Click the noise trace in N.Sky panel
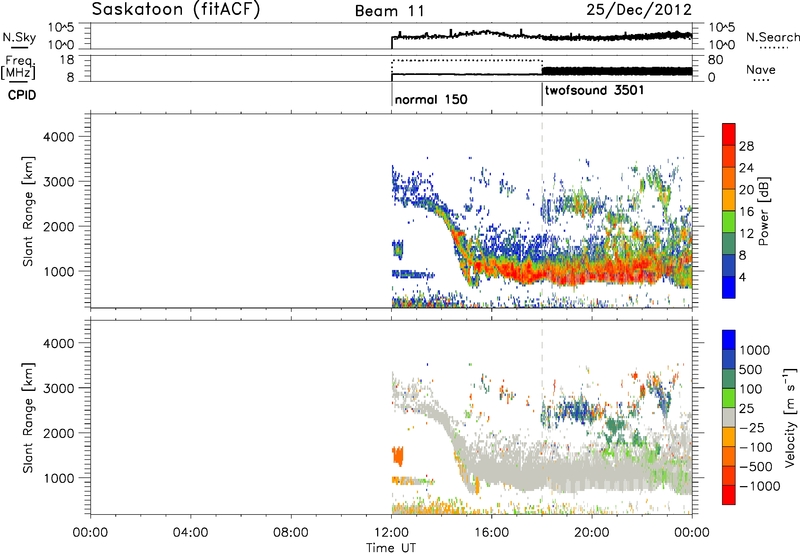 (541, 35)
